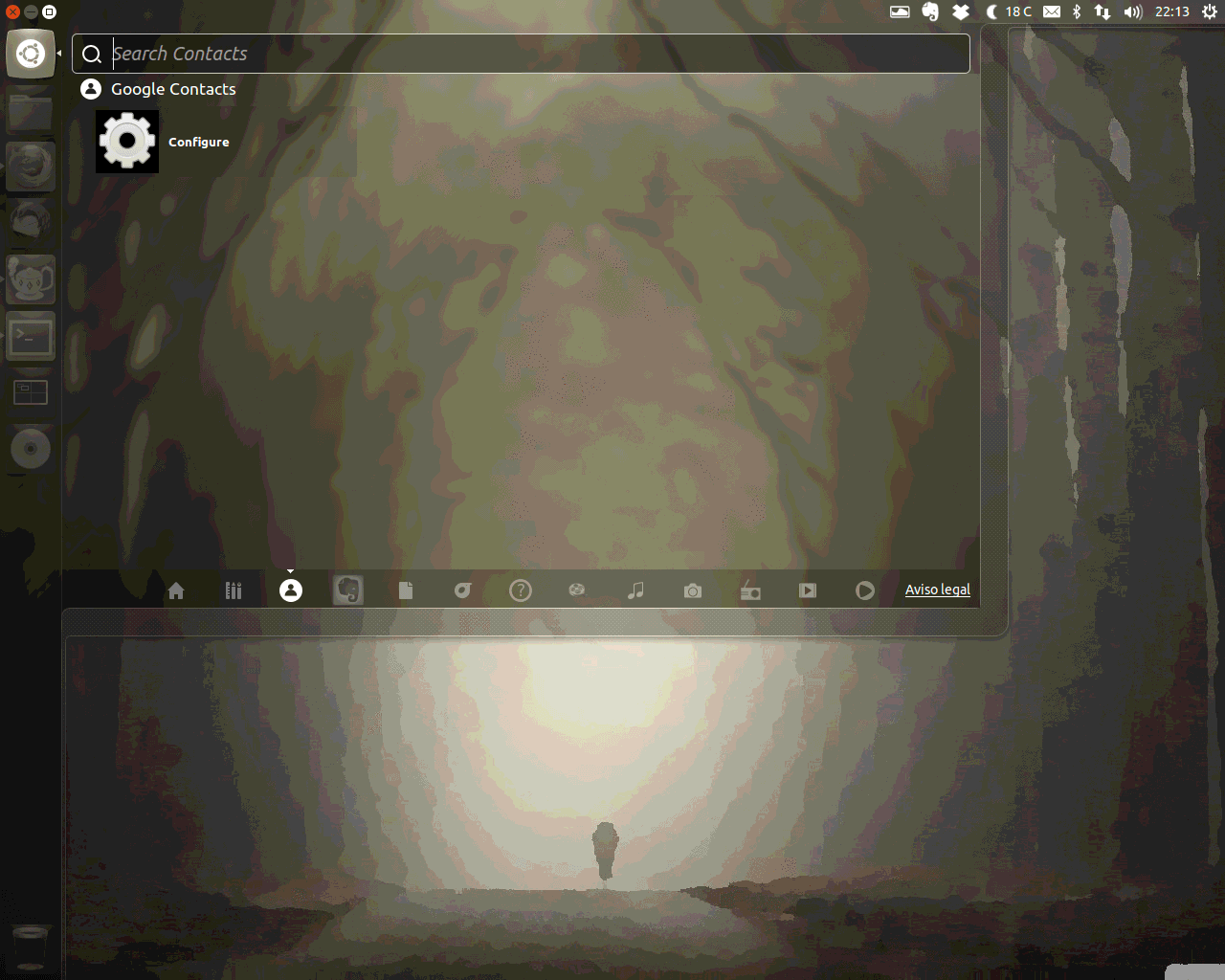Open the question mark help lens
Image resolution: width=1225 pixels, height=980 pixels.
[521, 590]
